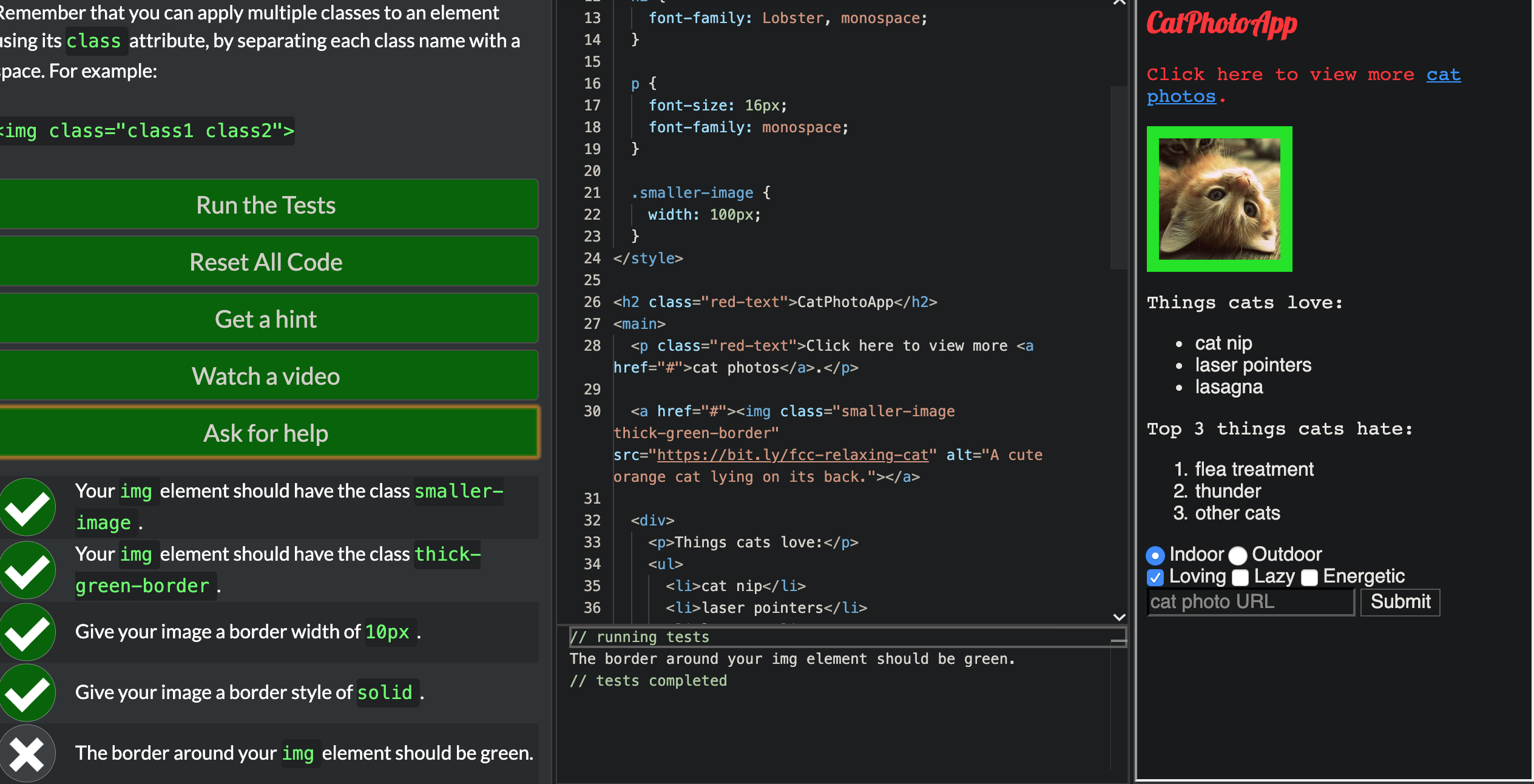
Task: Tick the Energetic checkbox
Action: pyautogui.click(x=1309, y=577)
